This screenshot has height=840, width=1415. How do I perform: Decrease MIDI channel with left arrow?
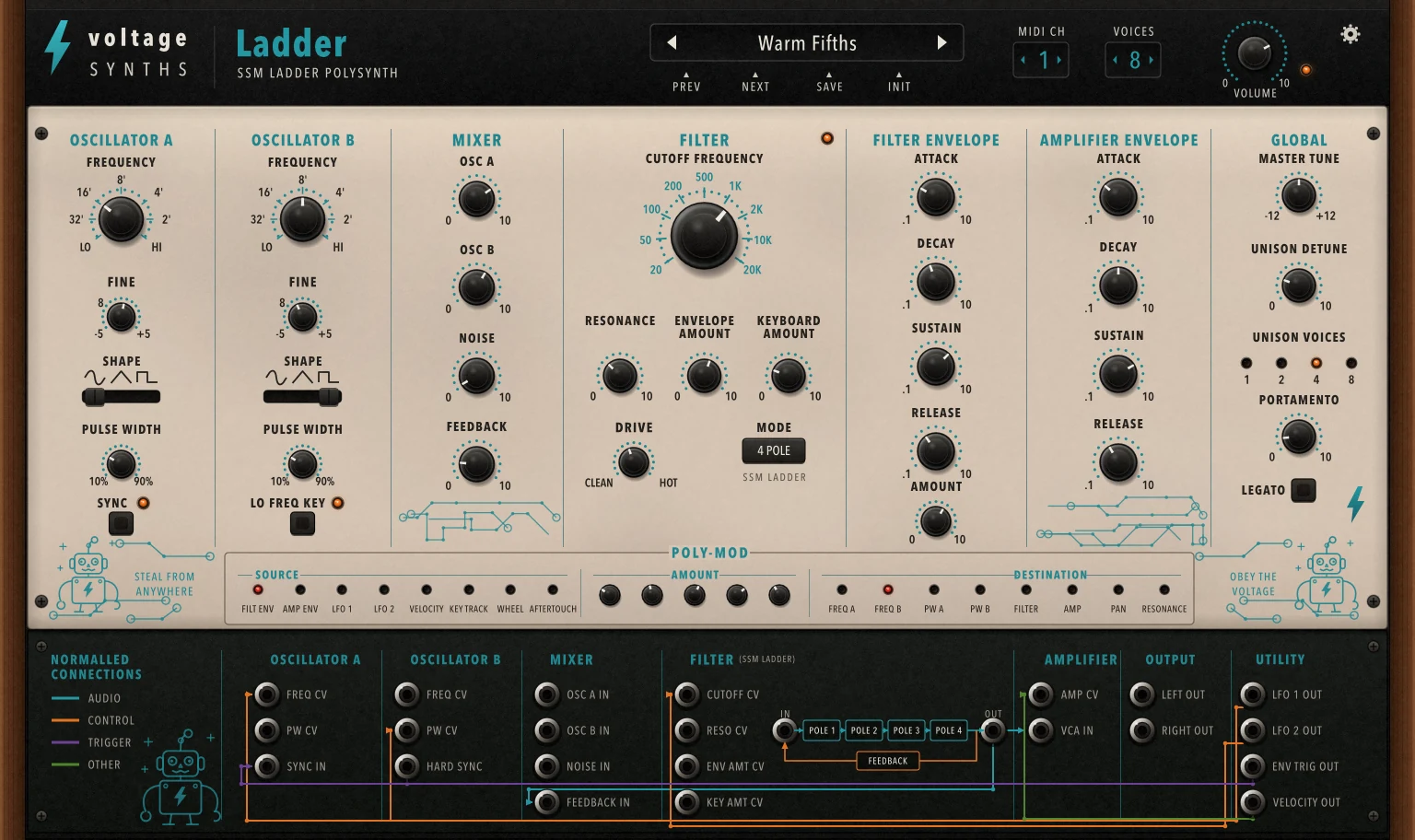tap(1023, 60)
